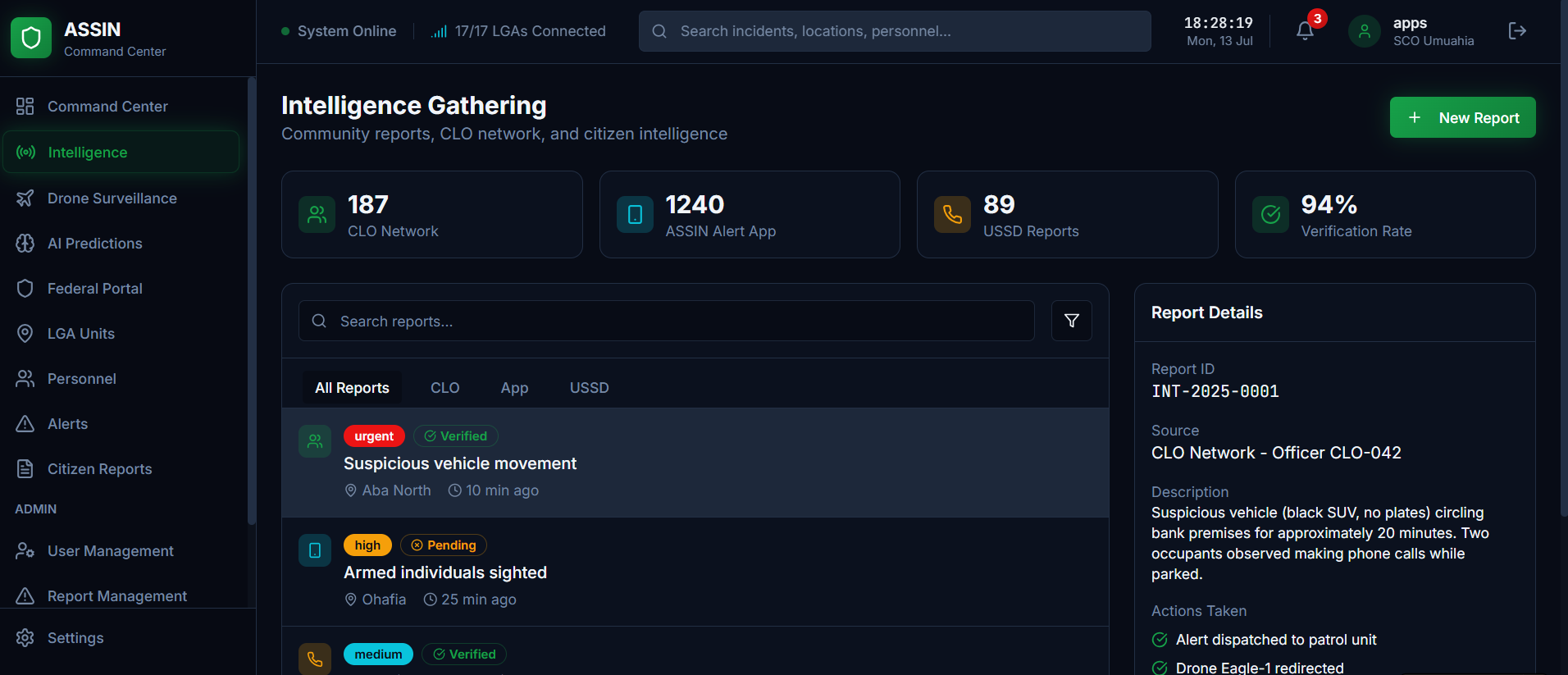The image size is (1568, 675).
Task: Open the reports filter funnel button
Action: (1072, 321)
